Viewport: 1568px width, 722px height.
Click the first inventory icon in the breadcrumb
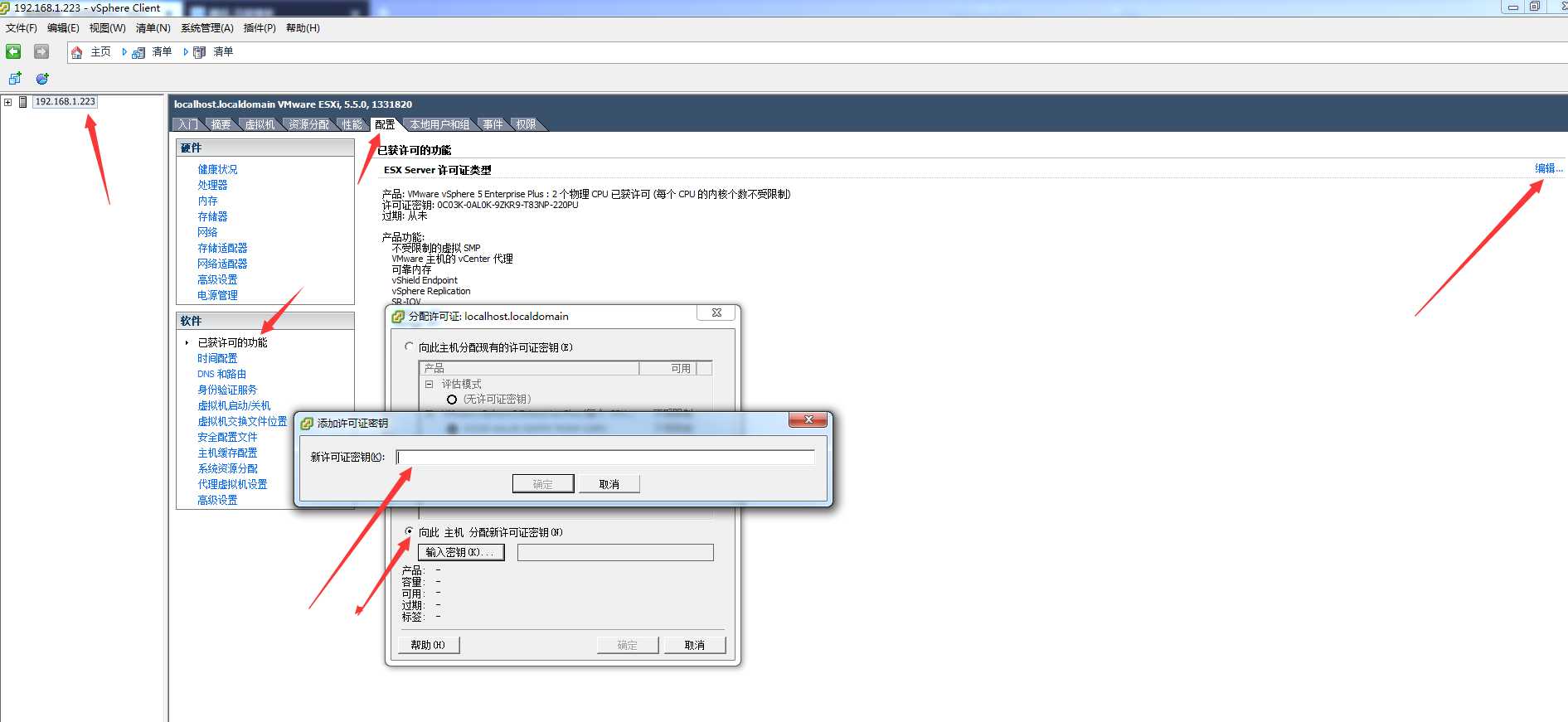point(138,52)
